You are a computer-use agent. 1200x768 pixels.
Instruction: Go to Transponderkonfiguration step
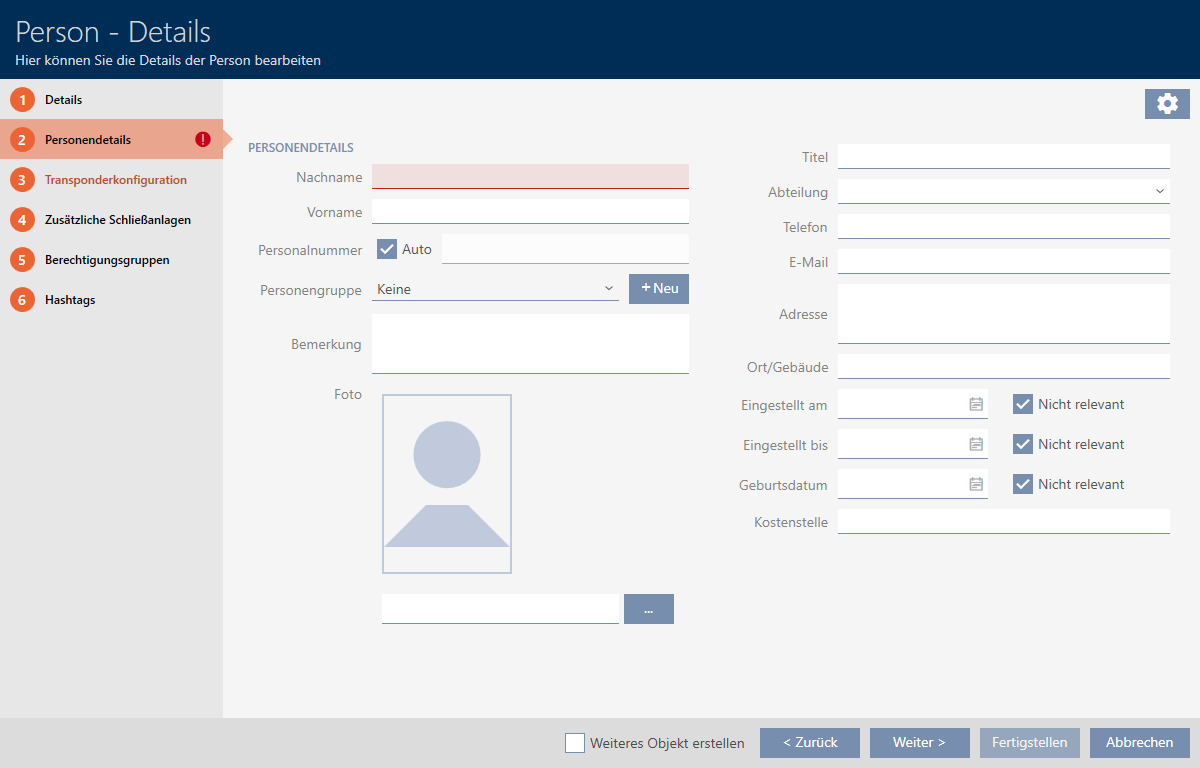pos(115,180)
